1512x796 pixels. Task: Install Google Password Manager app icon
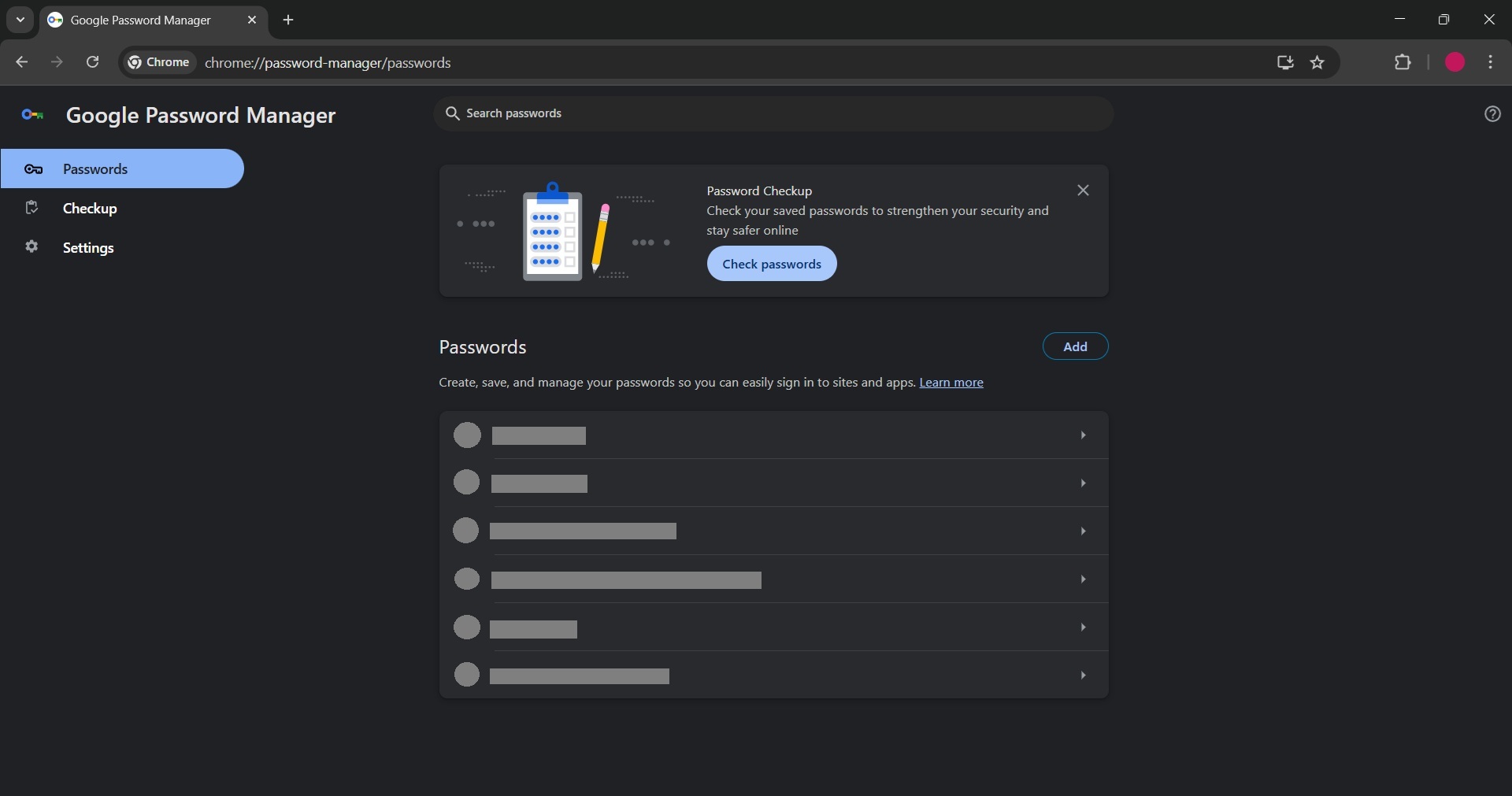1285,62
